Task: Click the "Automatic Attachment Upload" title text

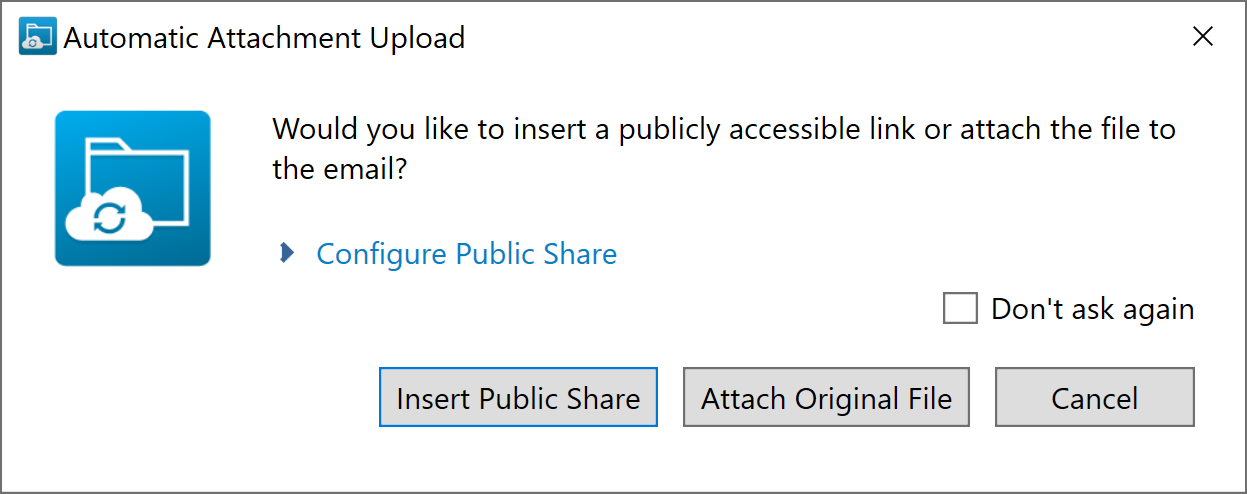Action: [x=264, y=38]
